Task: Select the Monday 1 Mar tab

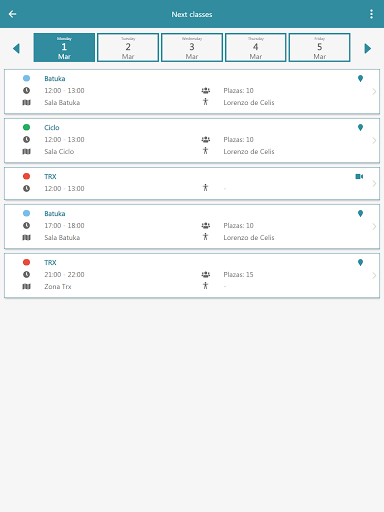Action: 64,47
